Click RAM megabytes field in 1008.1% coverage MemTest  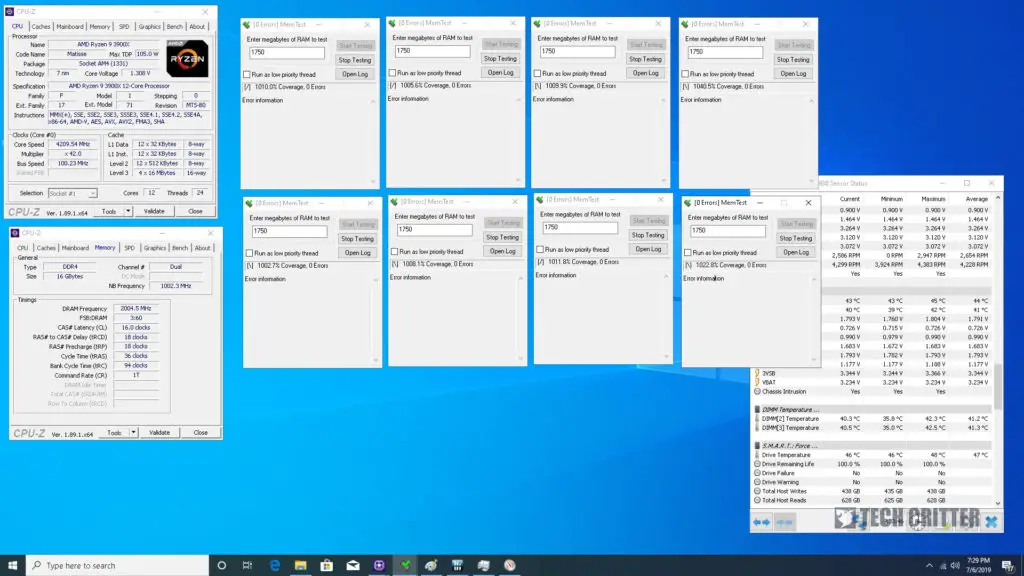pos(434,230)
